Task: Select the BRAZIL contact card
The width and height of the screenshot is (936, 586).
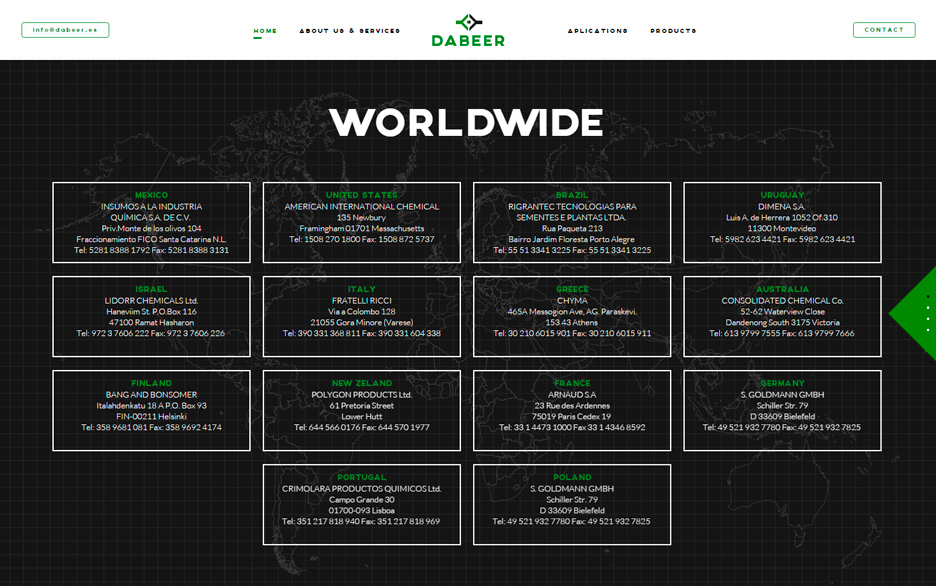Action: [571, 222]
